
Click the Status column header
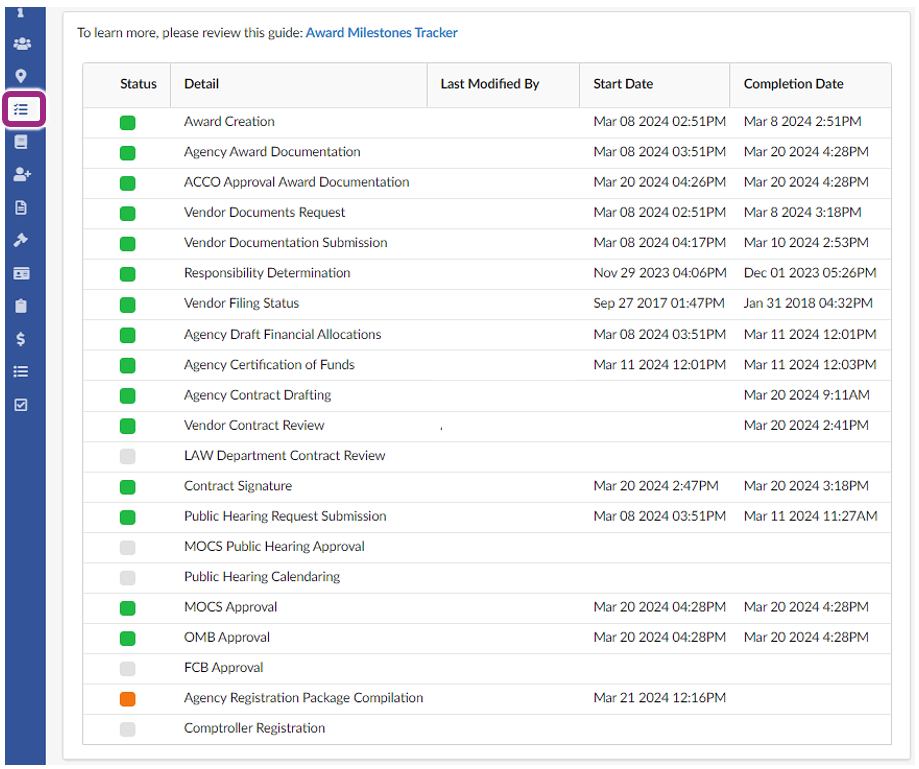[138, 84]
